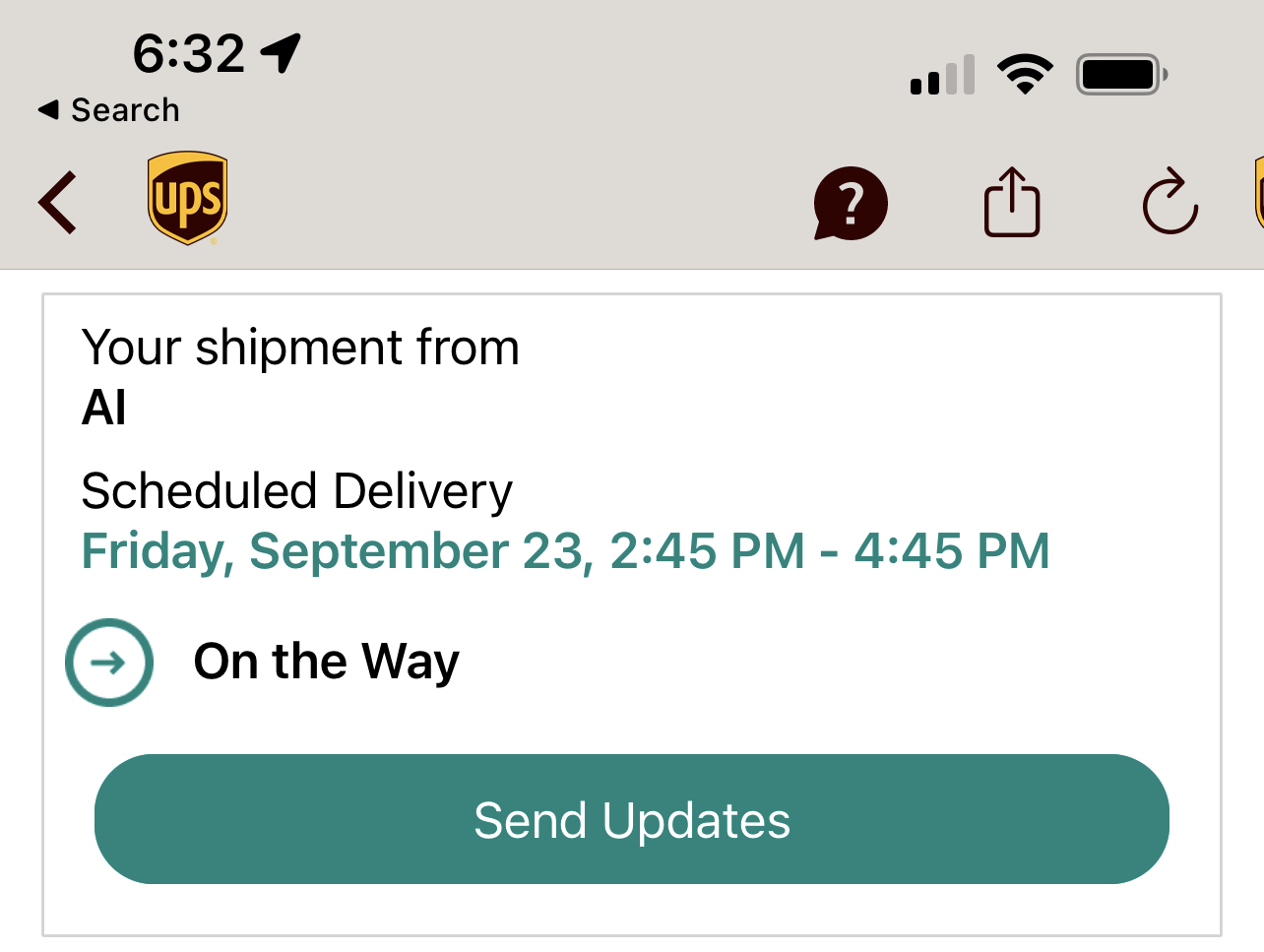This screenshot has width=1264, height=952.
Task: Tap the Scheduled Delivery label
Action: point(296,491)
